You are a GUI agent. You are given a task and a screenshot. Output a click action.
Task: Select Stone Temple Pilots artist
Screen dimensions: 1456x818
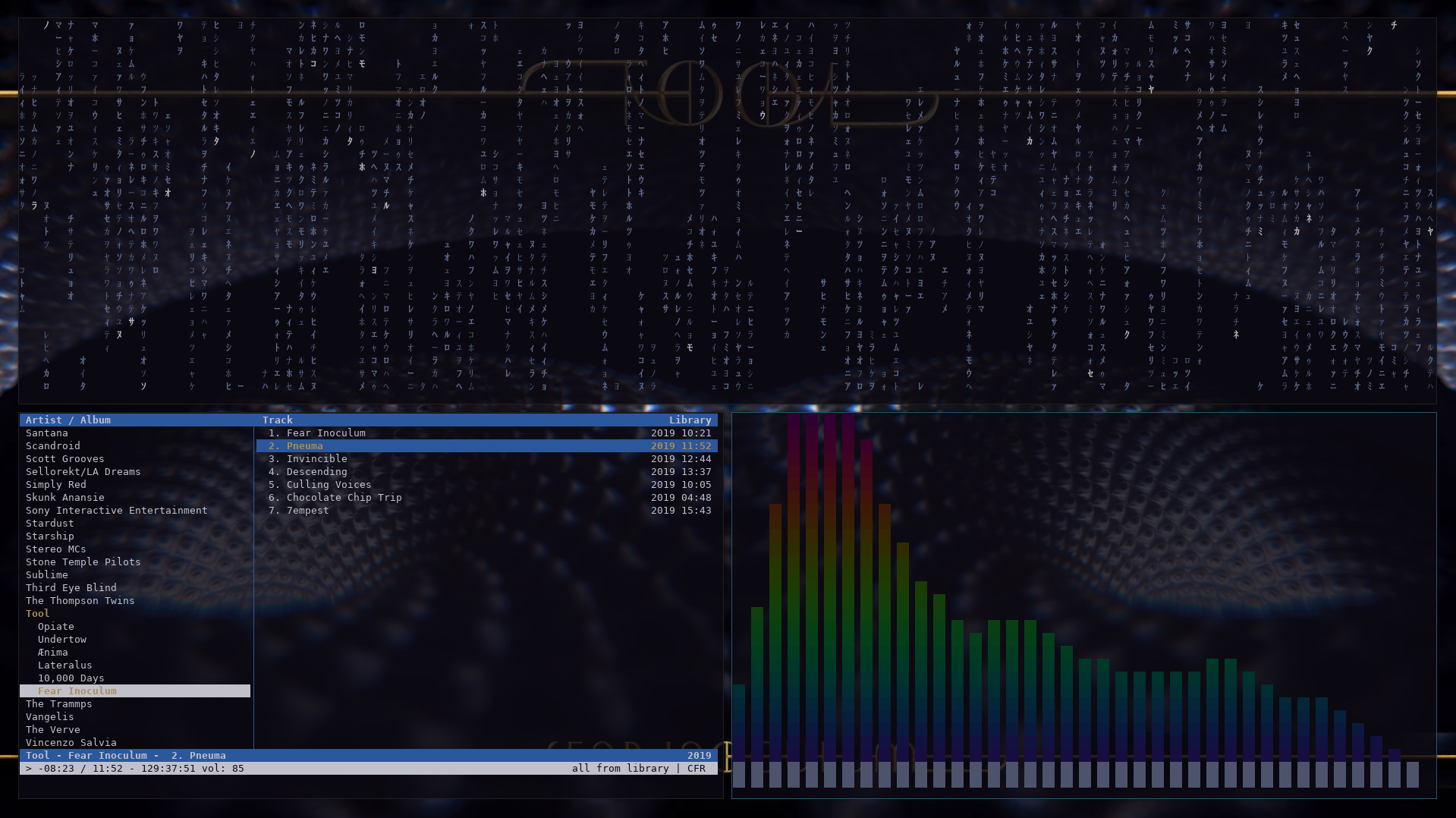coord(83,562)
